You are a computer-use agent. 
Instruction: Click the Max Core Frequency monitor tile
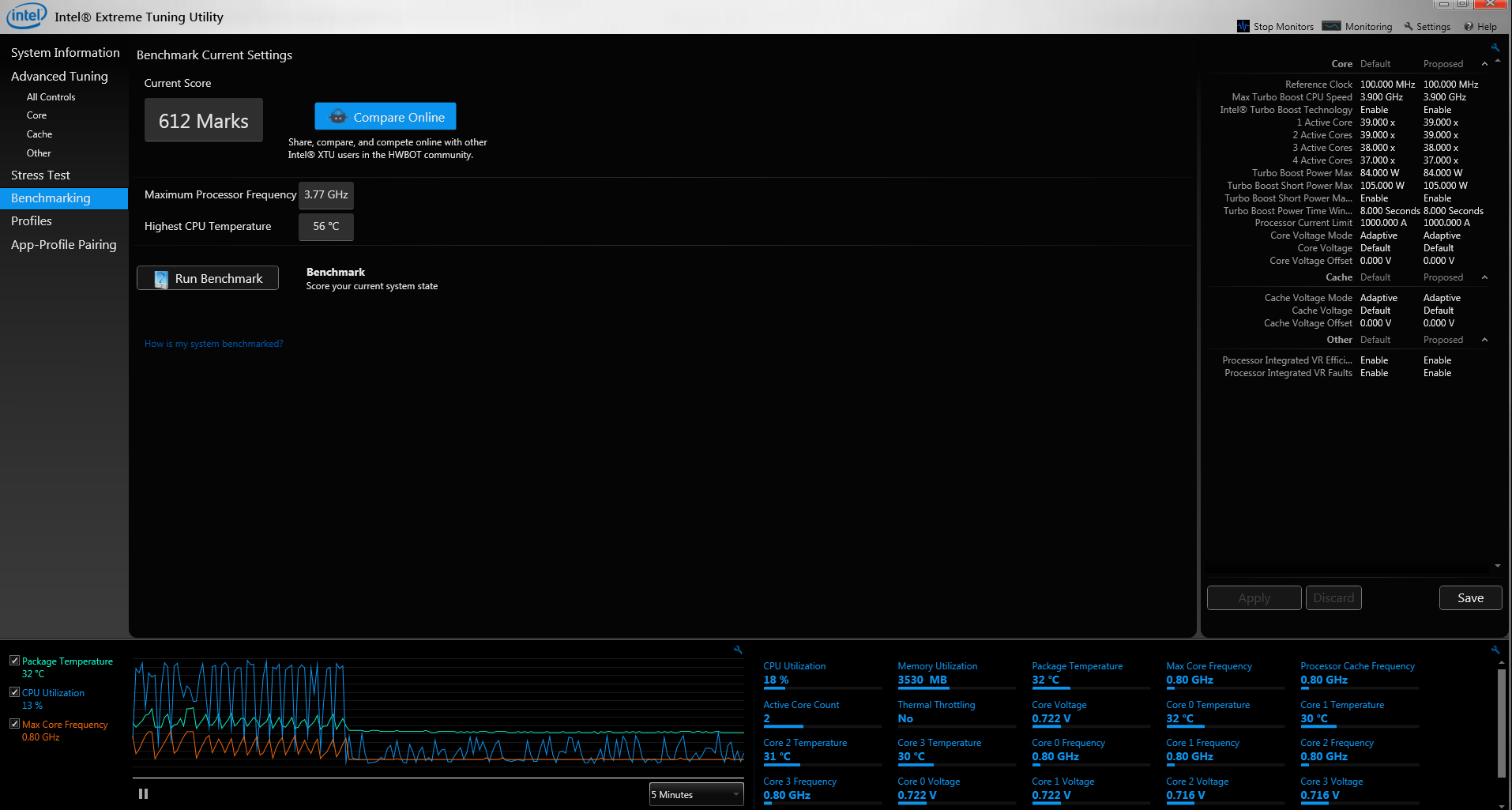click(x=1224, y=673)
